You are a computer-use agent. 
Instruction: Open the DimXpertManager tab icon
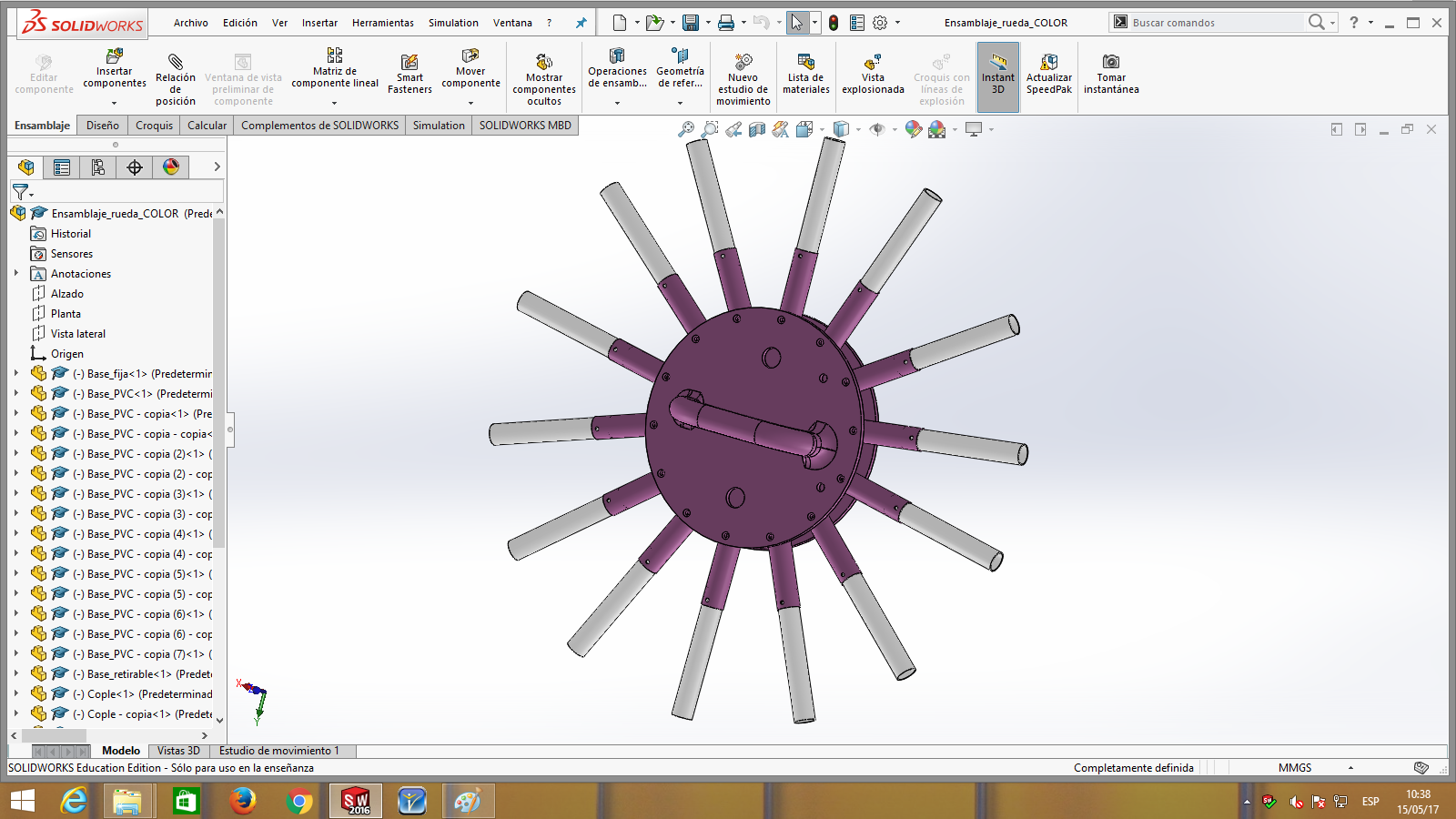pos(135,167)
